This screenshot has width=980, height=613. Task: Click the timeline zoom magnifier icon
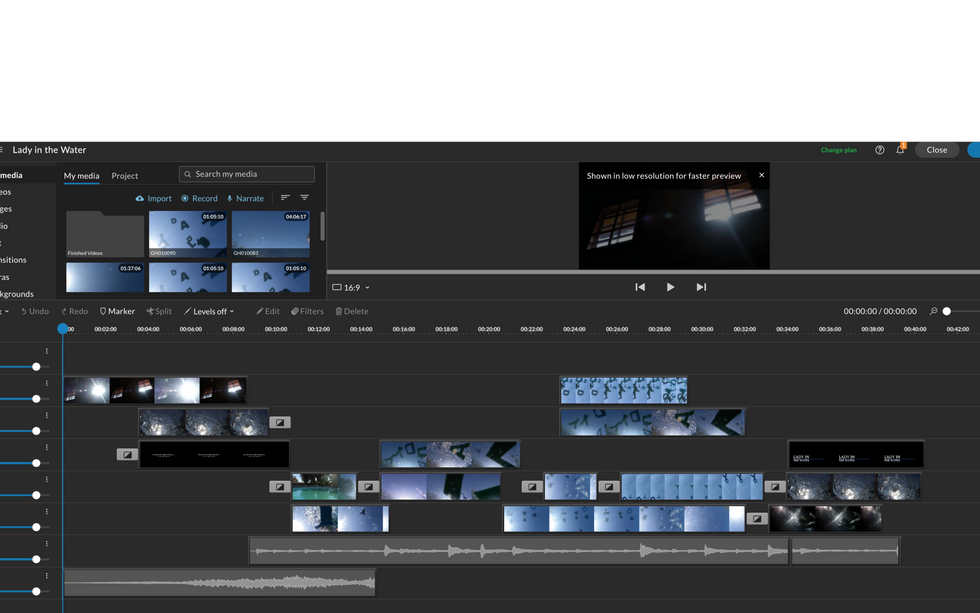[x=934, y=311]
